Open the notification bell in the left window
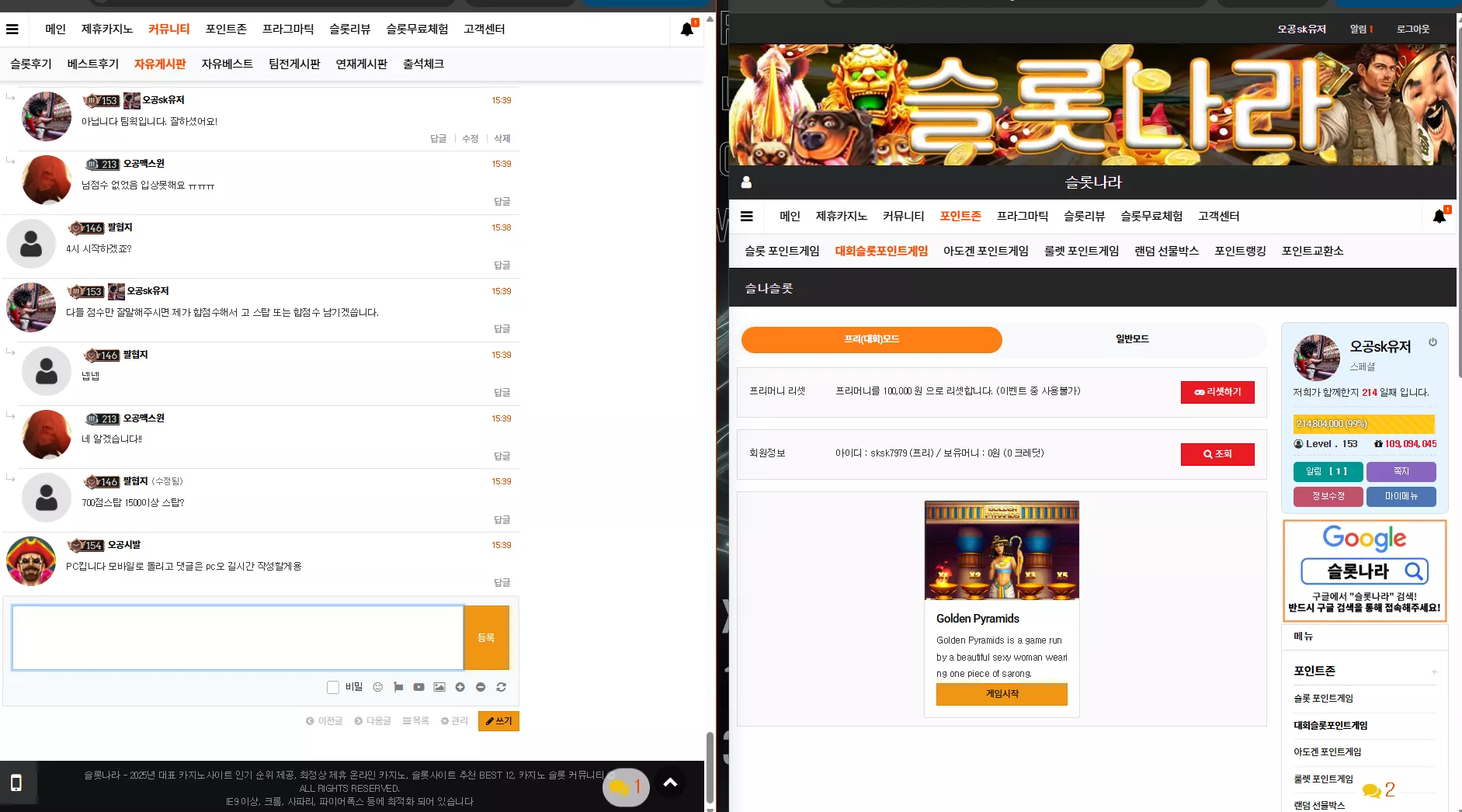The width and height of the screenshot is (1462, 812). [687, 29]
